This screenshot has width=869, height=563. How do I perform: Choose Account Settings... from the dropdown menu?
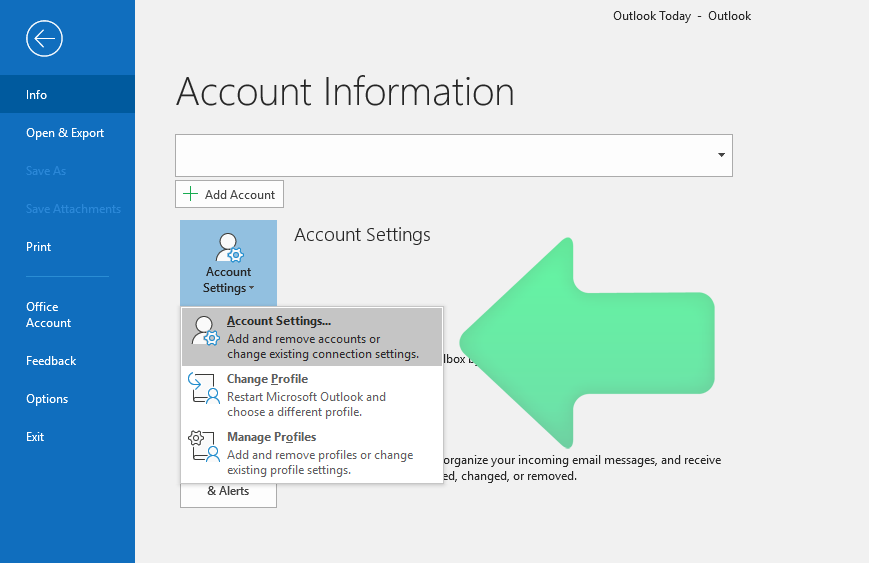312,337
